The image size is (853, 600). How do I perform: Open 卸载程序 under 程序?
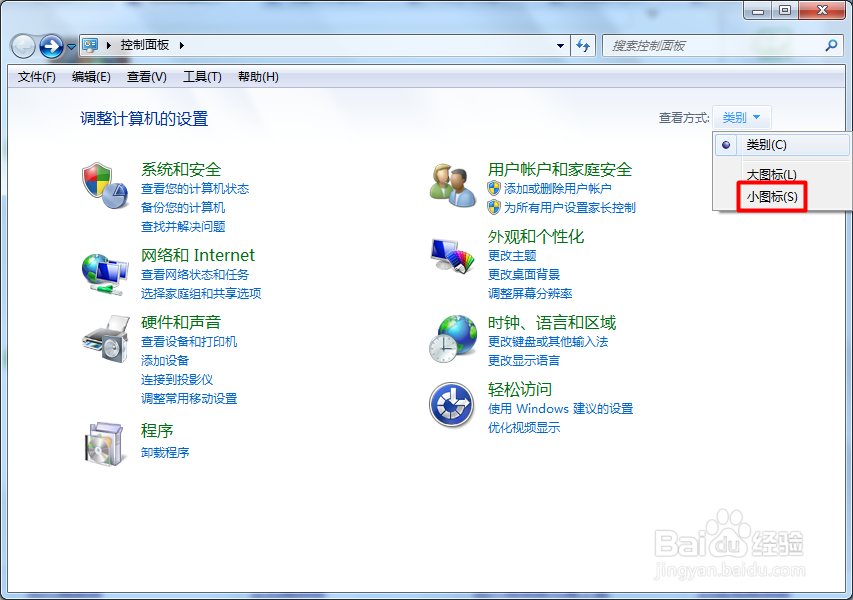point(164,452)
